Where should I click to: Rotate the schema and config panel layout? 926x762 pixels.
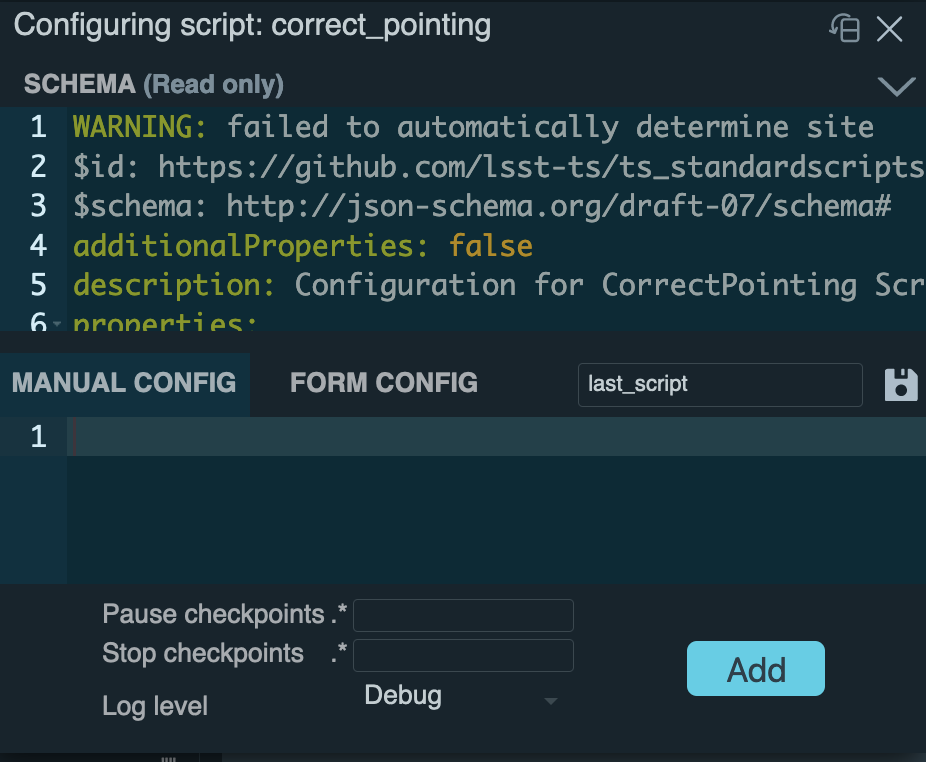click(x=845, y=28)
